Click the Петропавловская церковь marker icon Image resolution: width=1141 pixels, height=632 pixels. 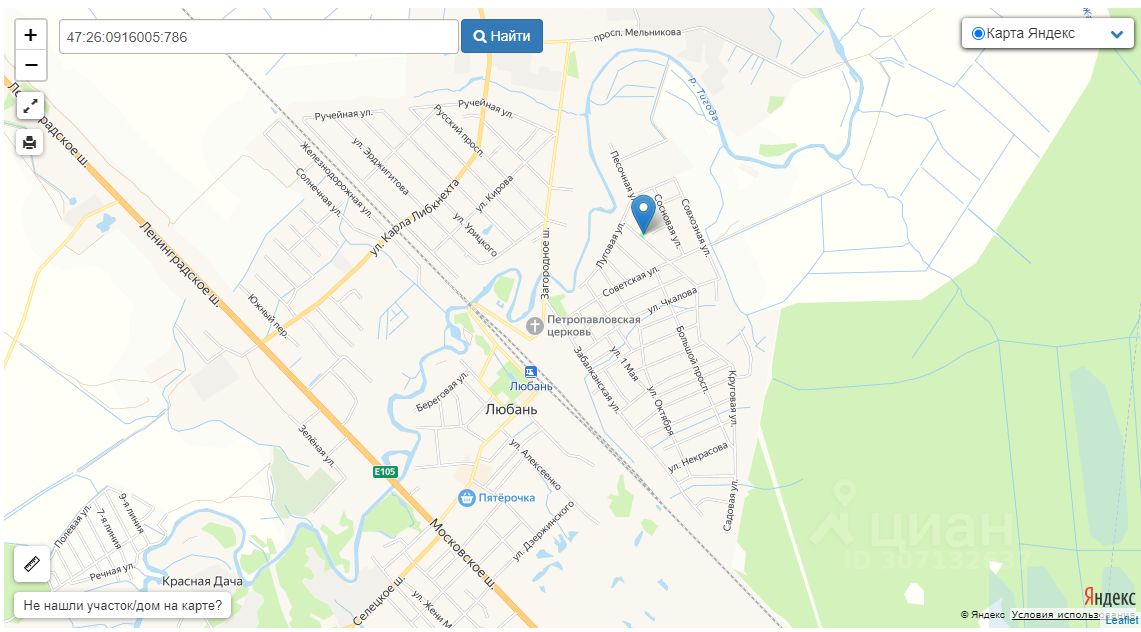coord(535,326)
